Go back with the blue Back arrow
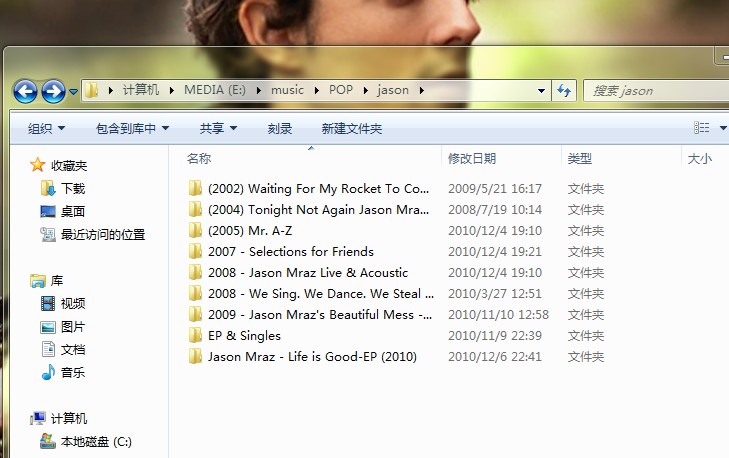 click(25, 91)
